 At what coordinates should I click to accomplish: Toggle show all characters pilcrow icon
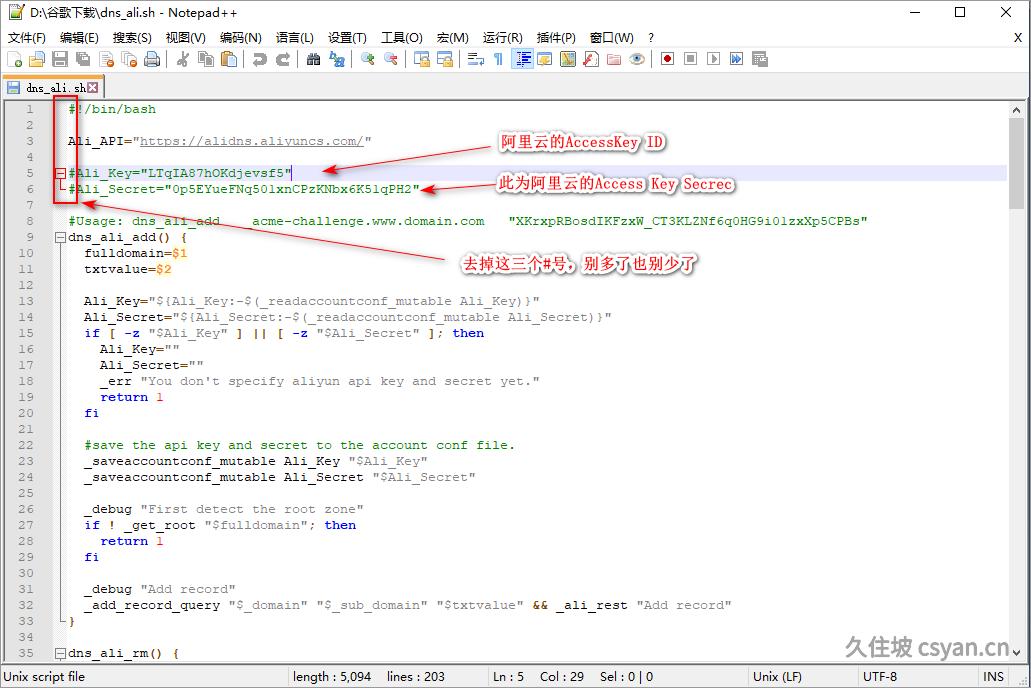point(498,59)
